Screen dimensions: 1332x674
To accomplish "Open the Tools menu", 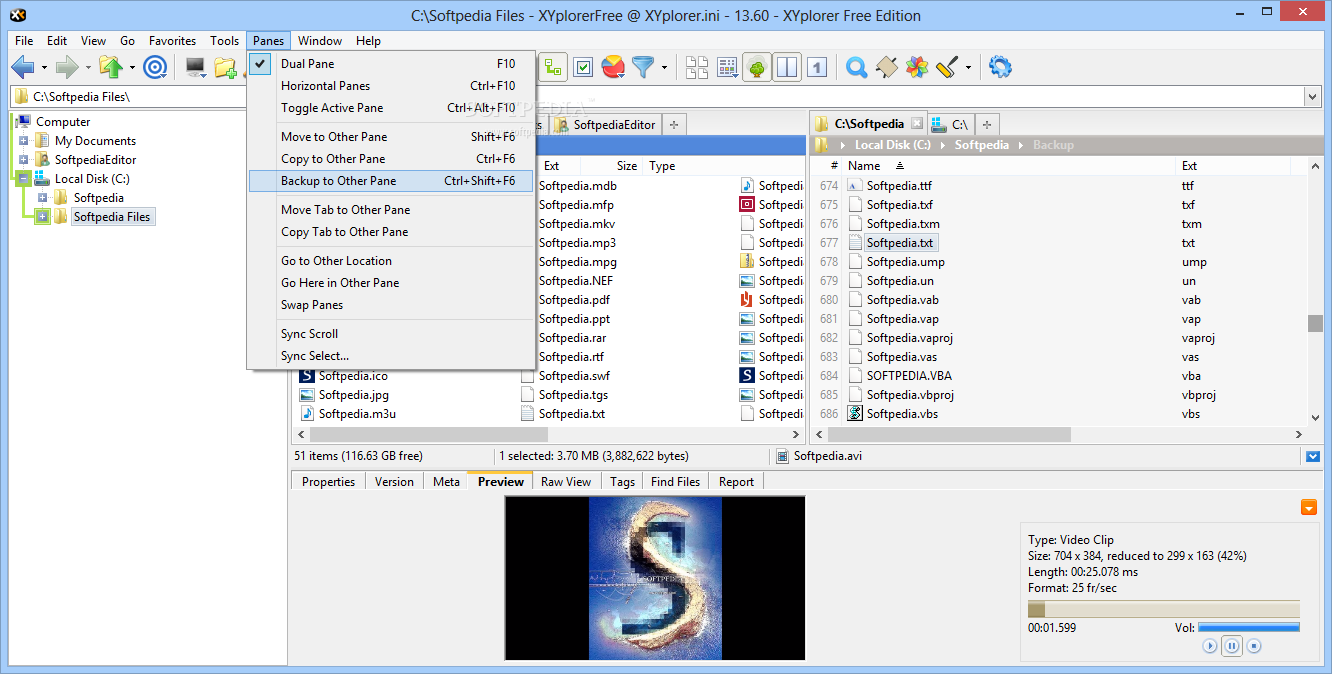I will pos(224,41).
